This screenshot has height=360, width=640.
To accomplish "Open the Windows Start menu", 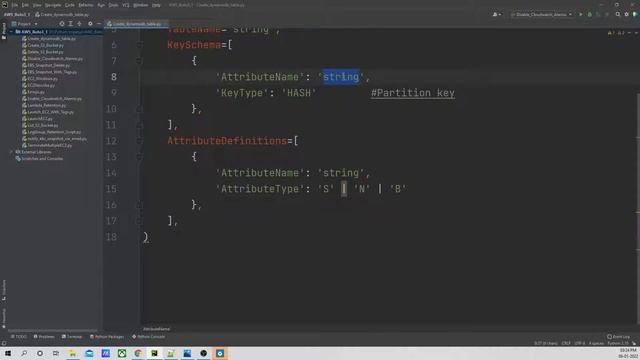I will tap(8, 353).
